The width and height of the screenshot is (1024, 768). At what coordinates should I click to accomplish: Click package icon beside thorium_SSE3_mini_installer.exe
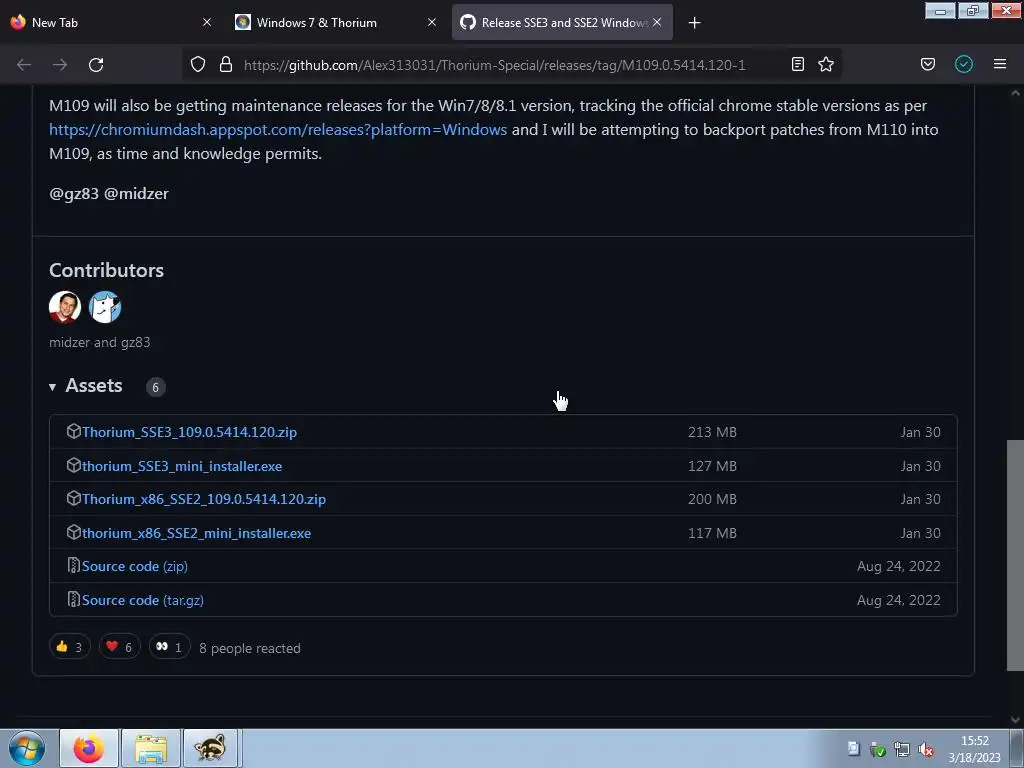coord(74,465)
